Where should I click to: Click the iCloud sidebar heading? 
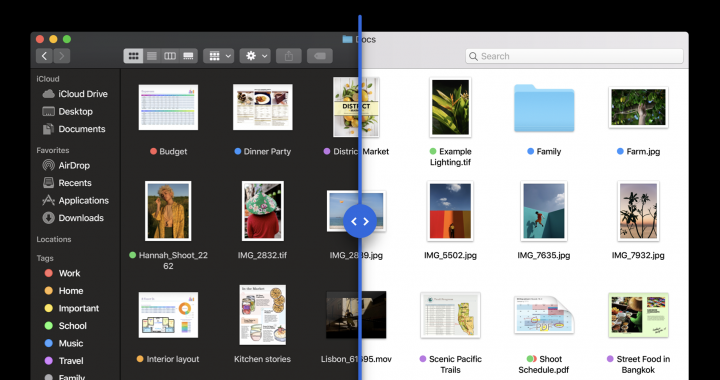tap(48, 79)
